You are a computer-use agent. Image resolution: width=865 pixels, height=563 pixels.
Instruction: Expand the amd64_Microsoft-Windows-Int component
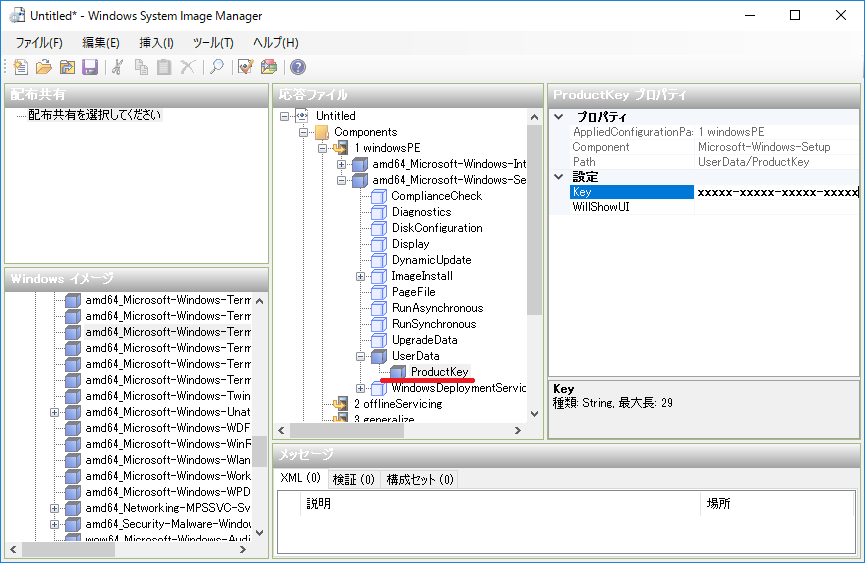click(341, 164)
